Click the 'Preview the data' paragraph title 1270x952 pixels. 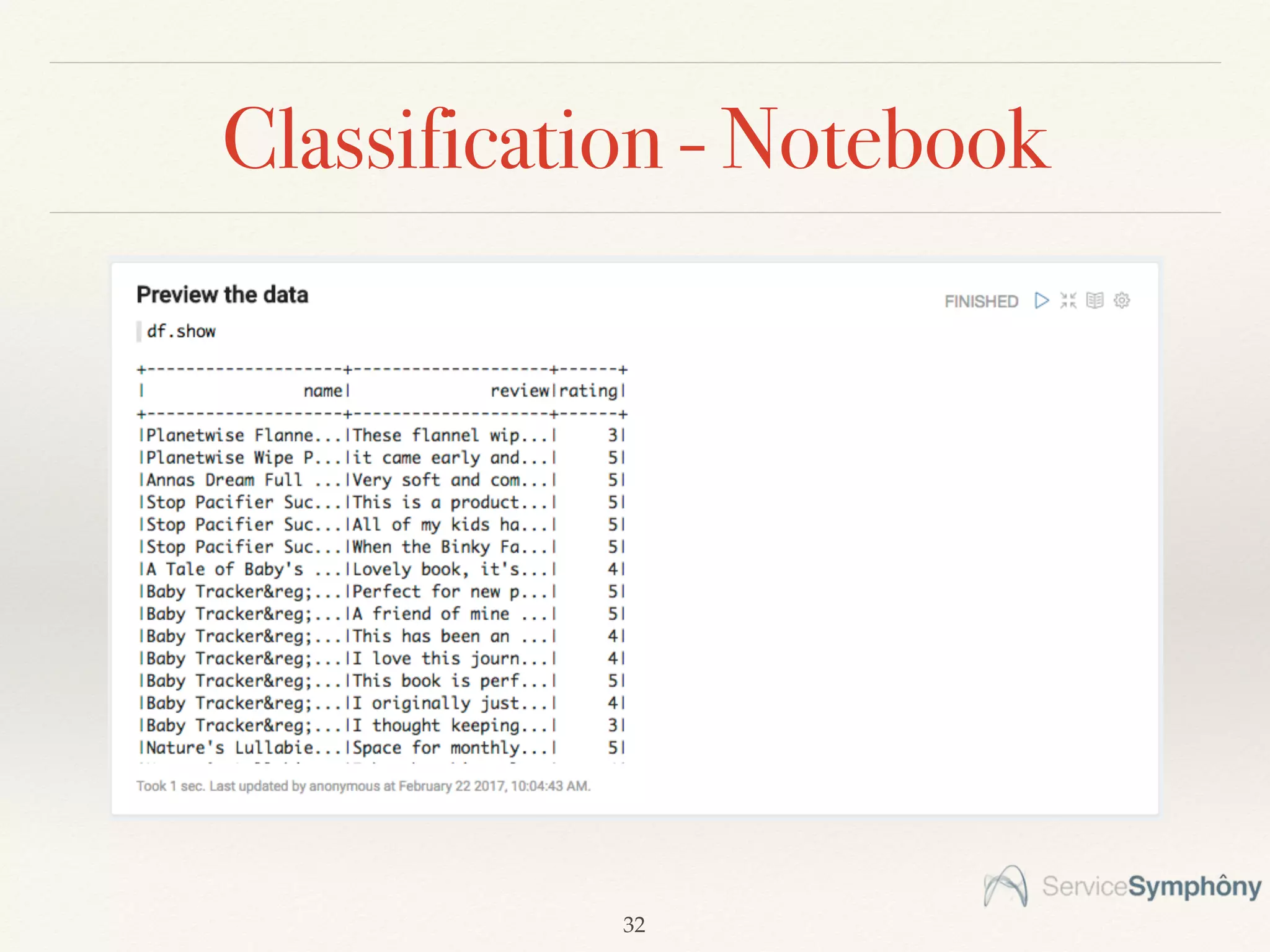[222, 294]
